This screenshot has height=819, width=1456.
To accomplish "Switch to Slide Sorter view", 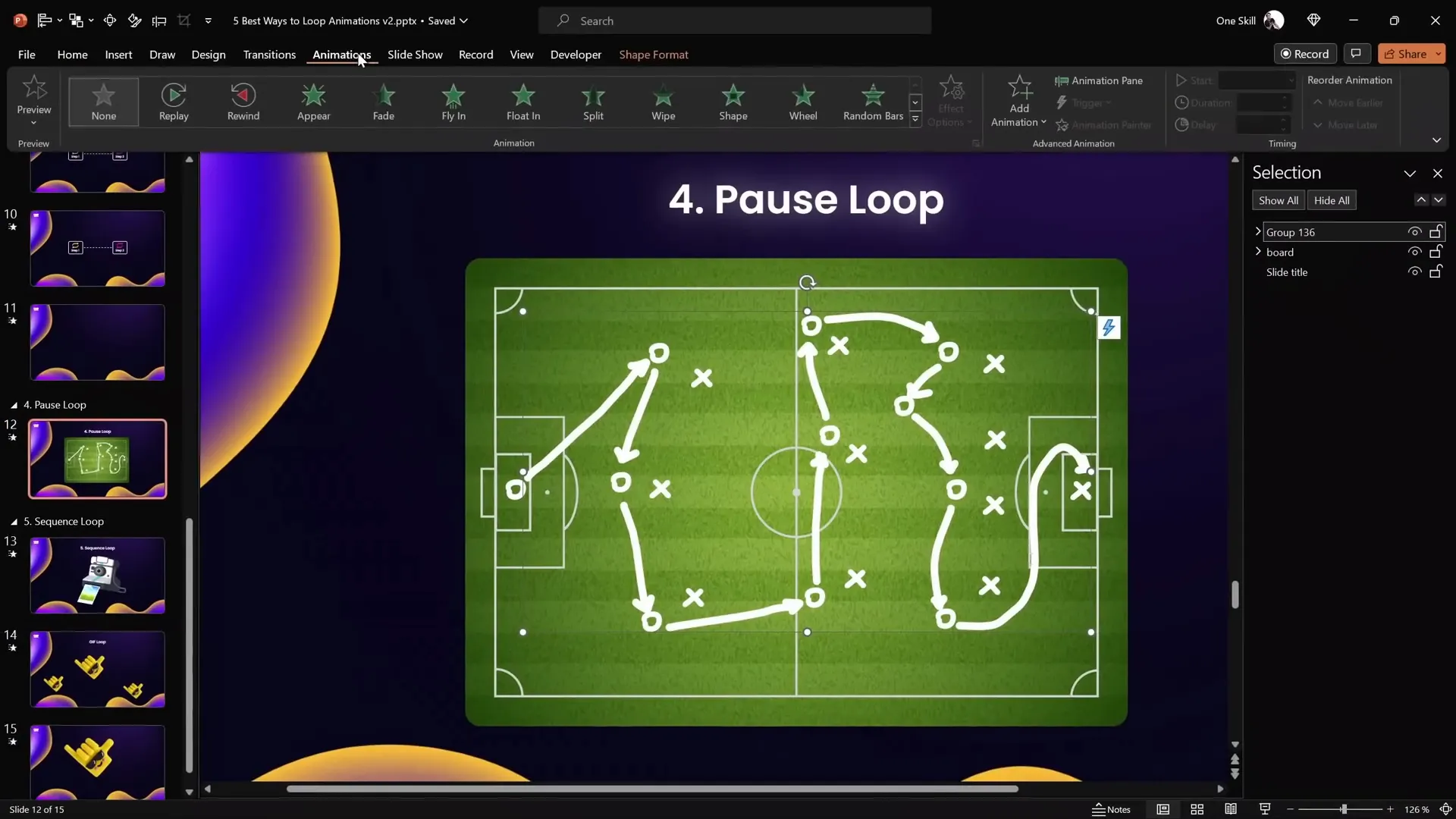I will pyautogui.click(x=1197, y=809).
